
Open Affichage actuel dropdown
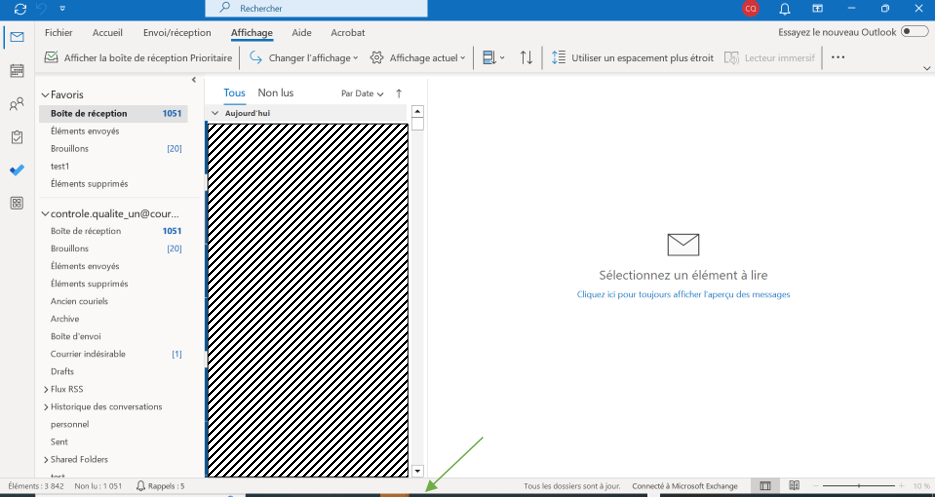[x=417, y=58]
